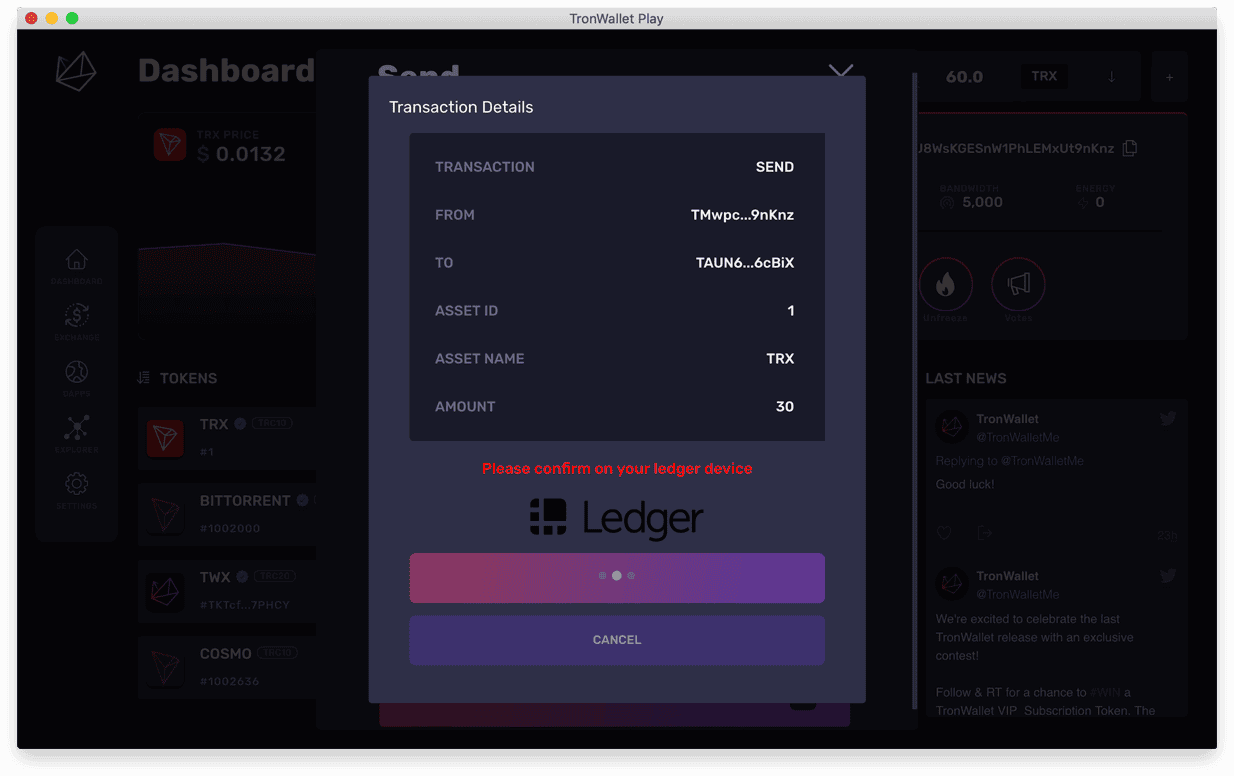The width and height of the screenshot is (1234, 776).
Task: Select the COSMO token icon
Action: pos(165,667)
